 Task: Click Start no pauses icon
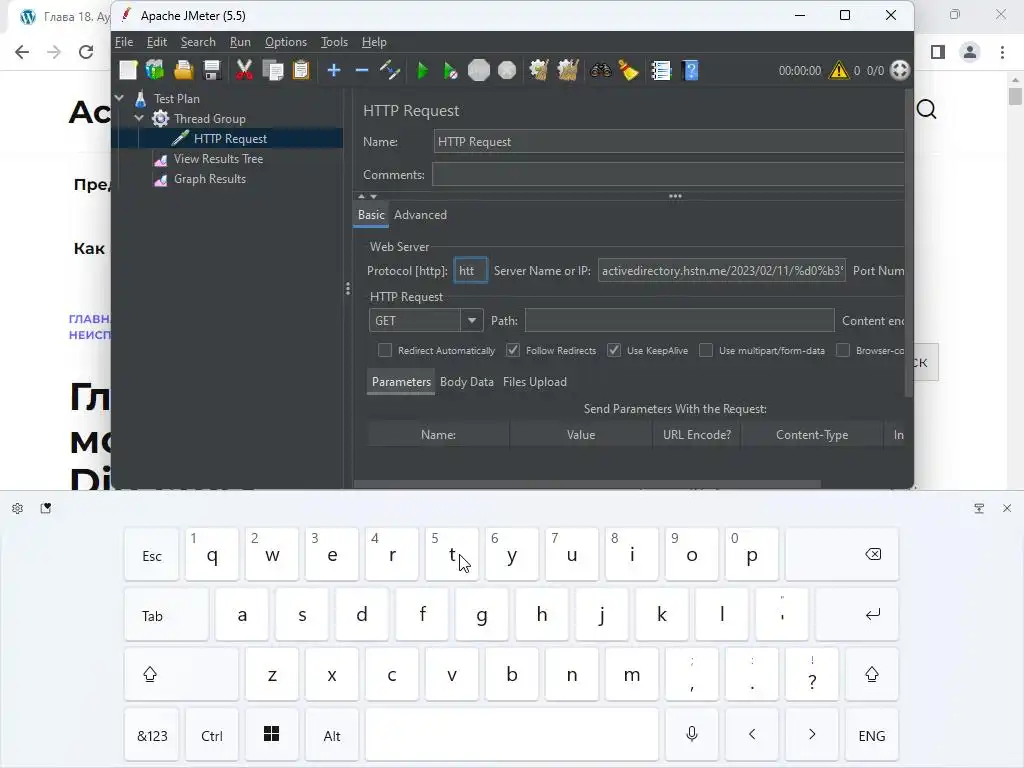pyautogui.click(x=451, y=70)
